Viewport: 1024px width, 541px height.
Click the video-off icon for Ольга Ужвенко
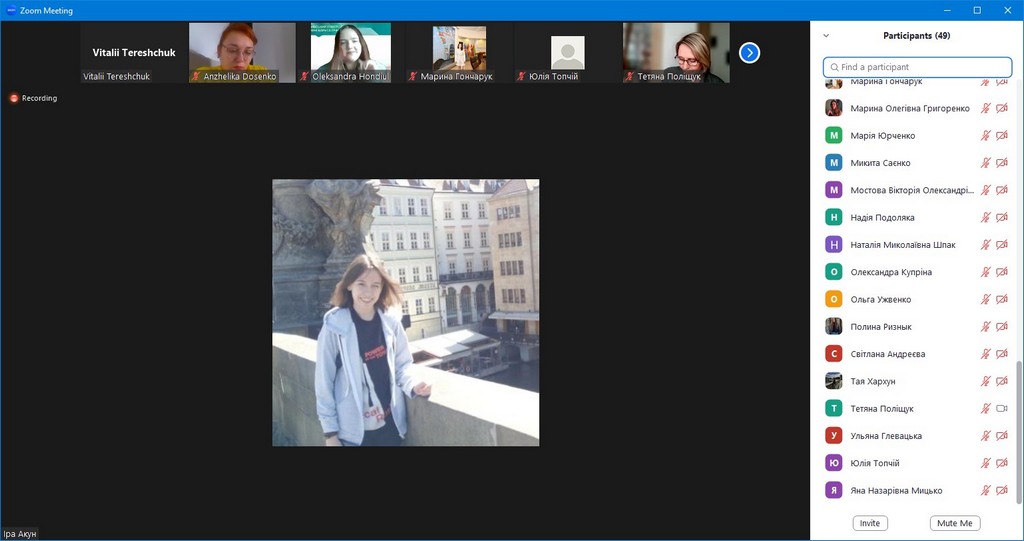coord(1002,300)
